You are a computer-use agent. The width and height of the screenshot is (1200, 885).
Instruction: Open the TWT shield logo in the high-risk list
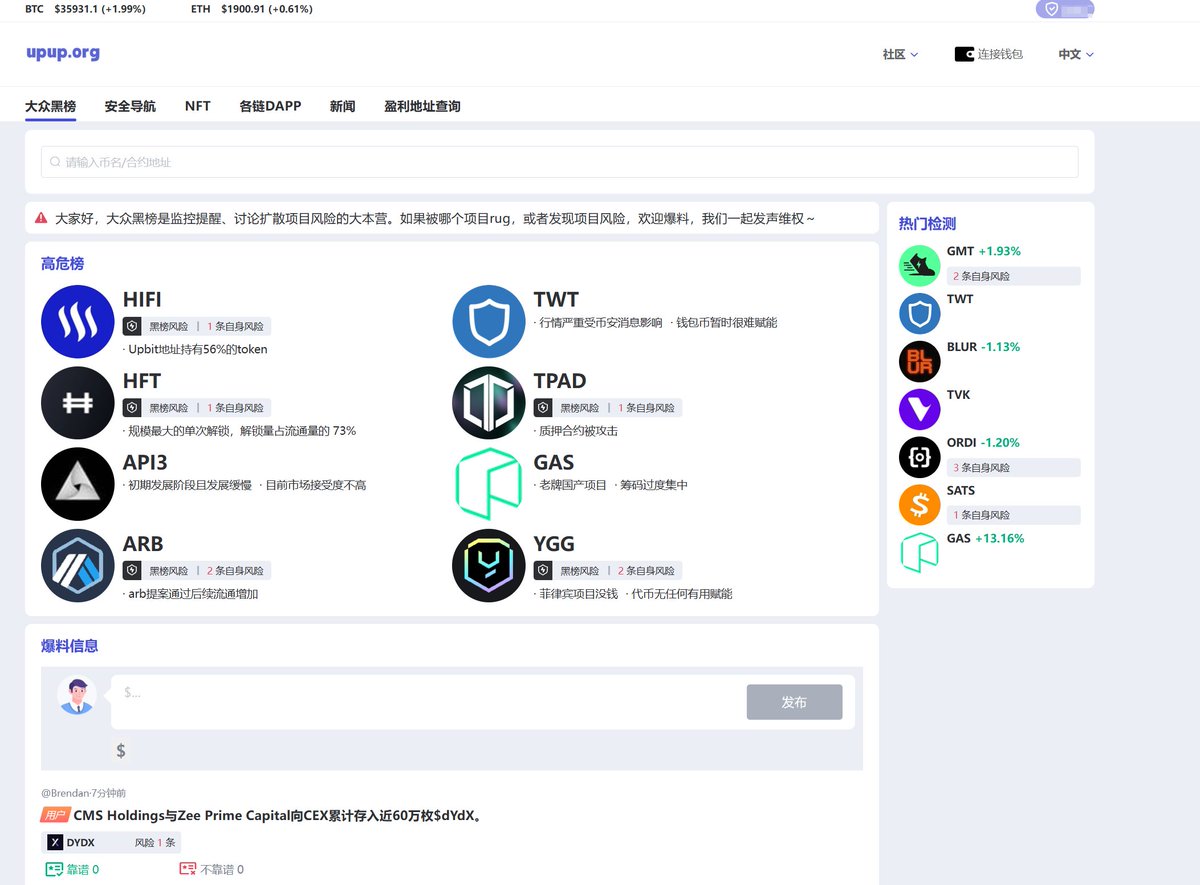[489, 322]
